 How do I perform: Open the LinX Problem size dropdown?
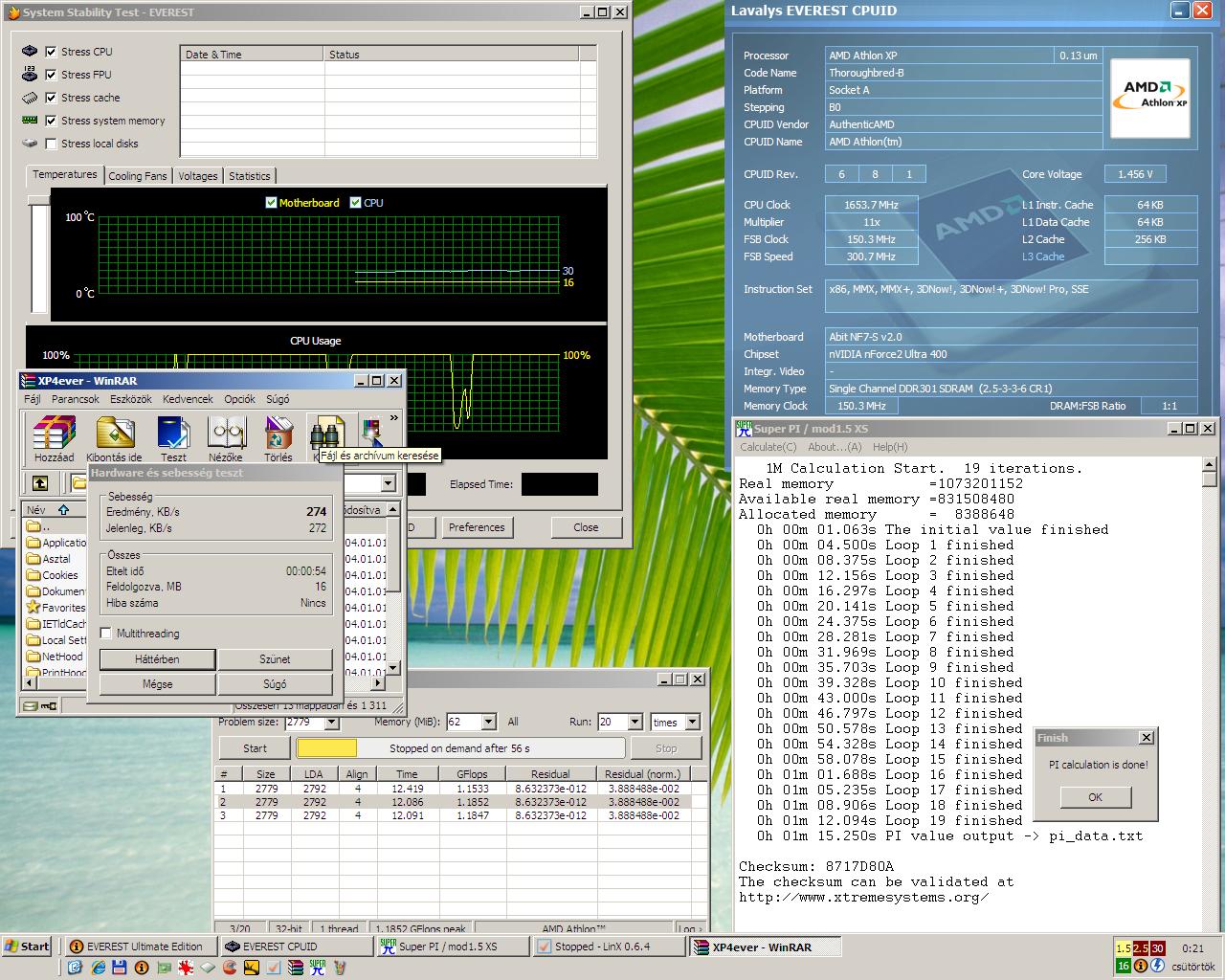click(332, 722)
